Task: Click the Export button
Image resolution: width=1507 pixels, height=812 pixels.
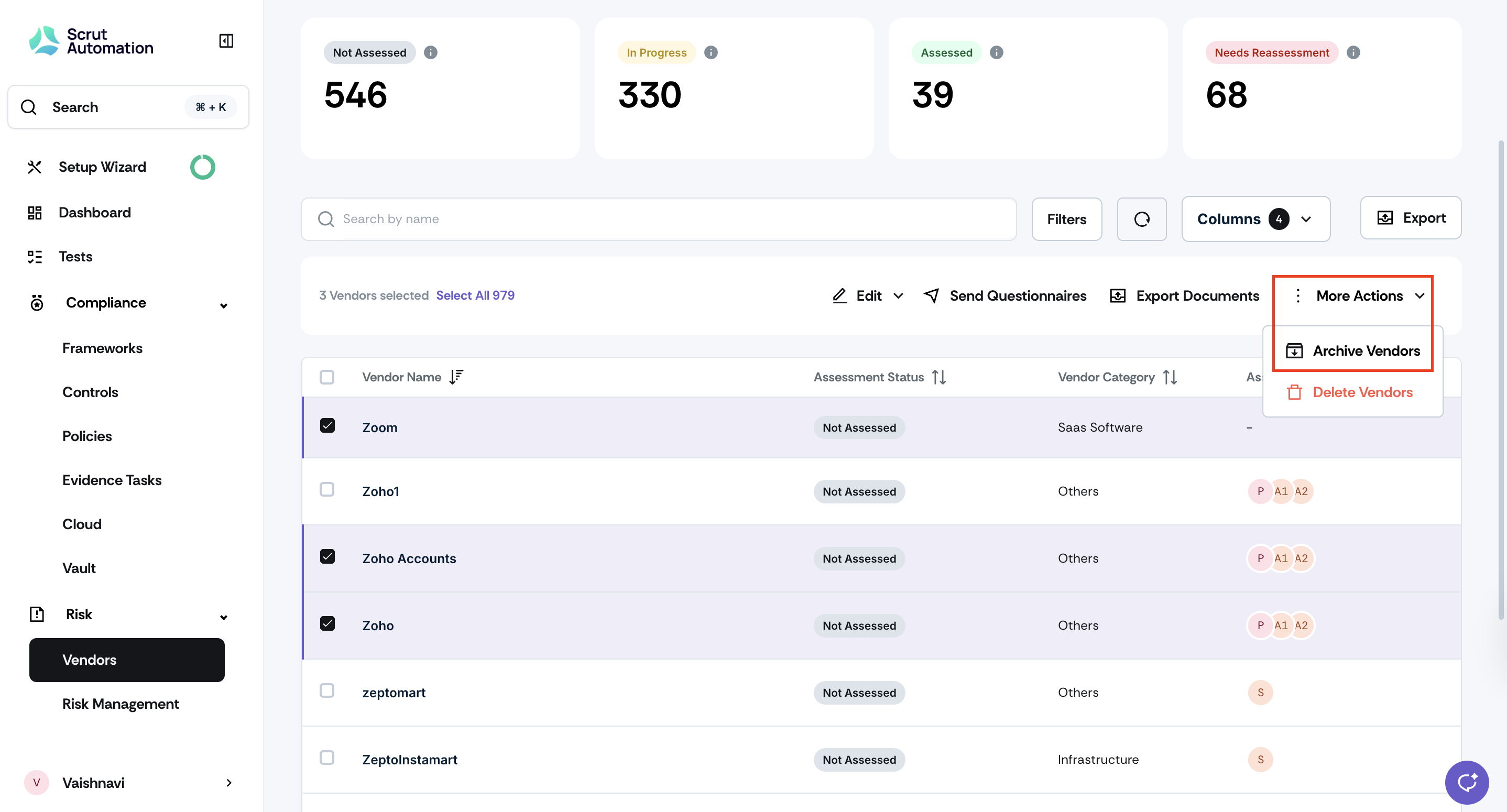Action: [1411, 217]
